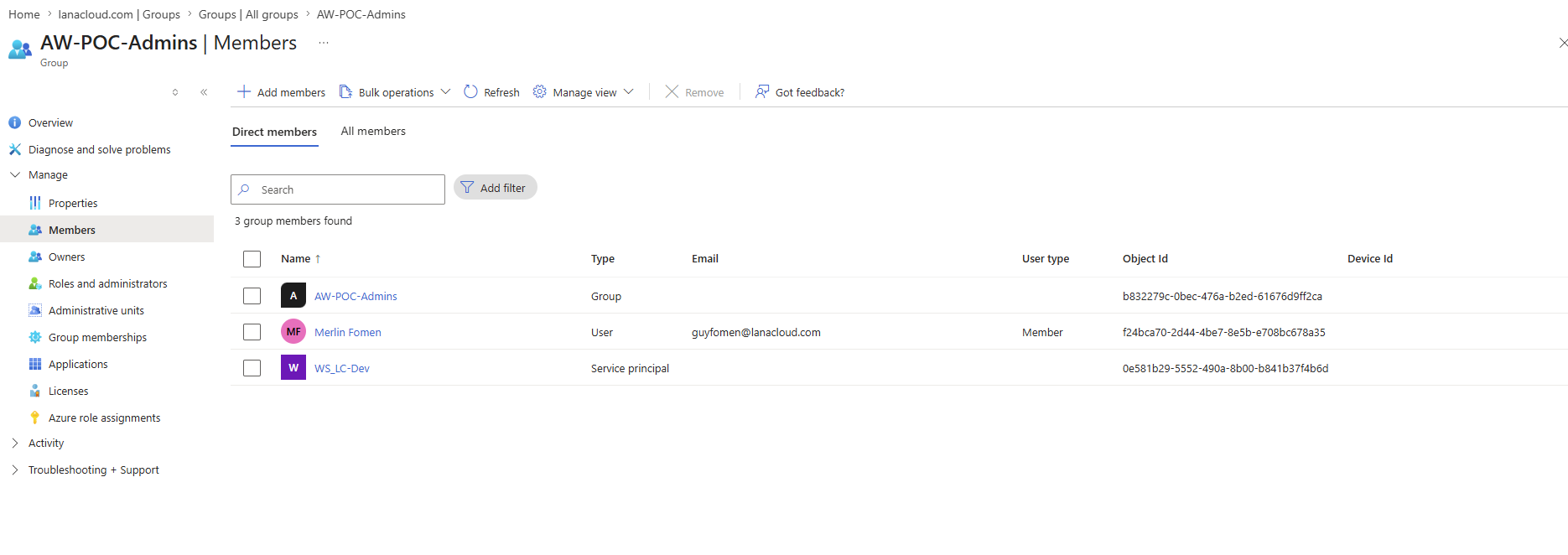Viewport: 1568px width, 555px height.
Task: Open the Merlin Fomen user link
Action: point(347,332)
